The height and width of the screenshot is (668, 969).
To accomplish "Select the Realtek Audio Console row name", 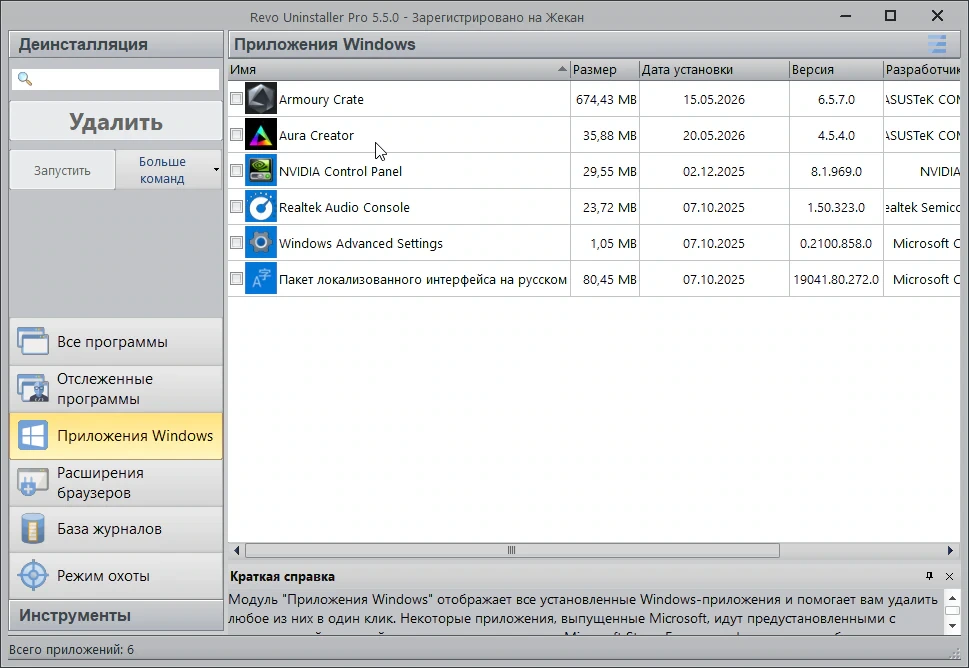I will [x=344, y=207].
